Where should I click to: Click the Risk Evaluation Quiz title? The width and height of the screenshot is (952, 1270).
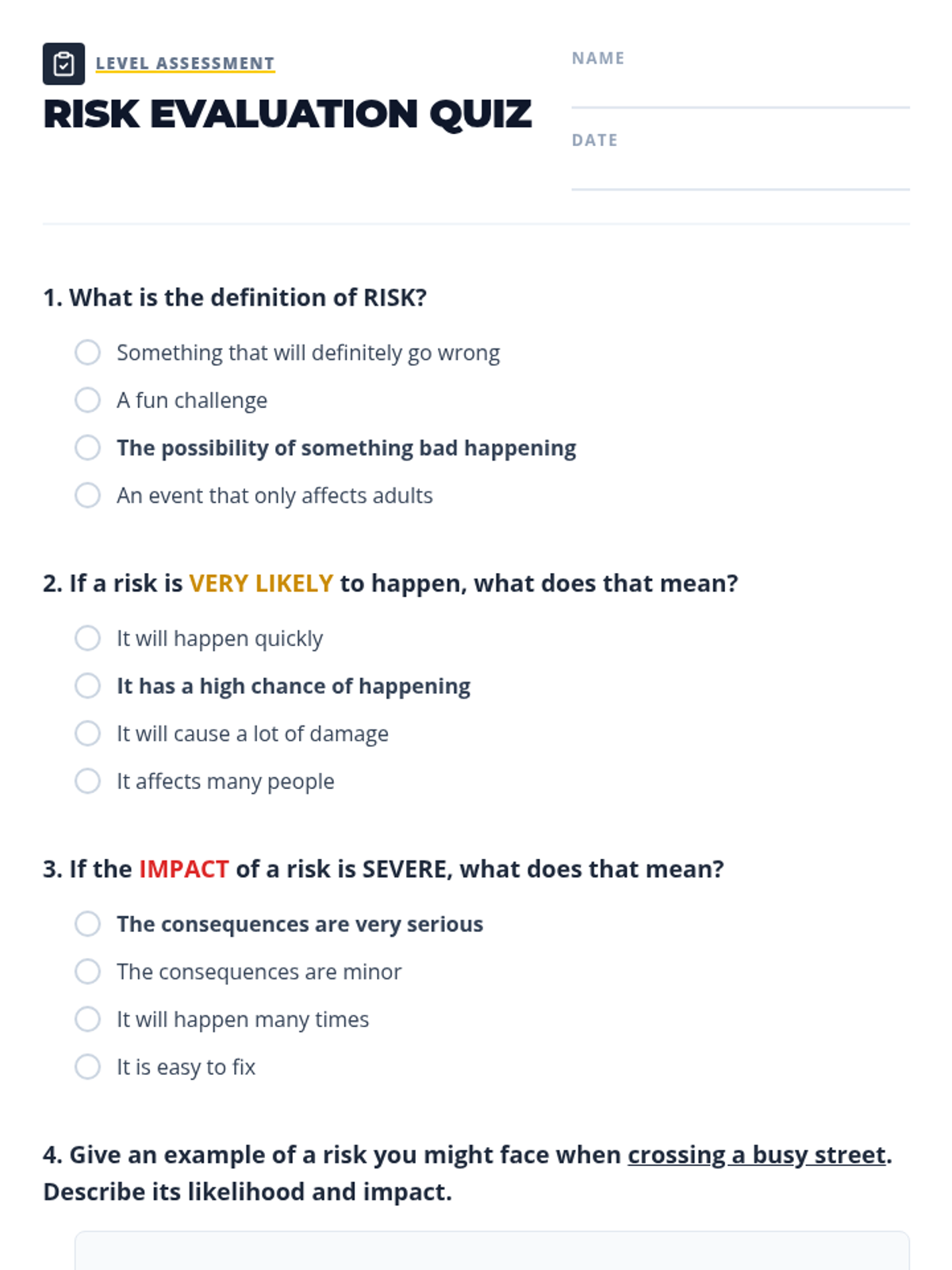pos(287,114)
